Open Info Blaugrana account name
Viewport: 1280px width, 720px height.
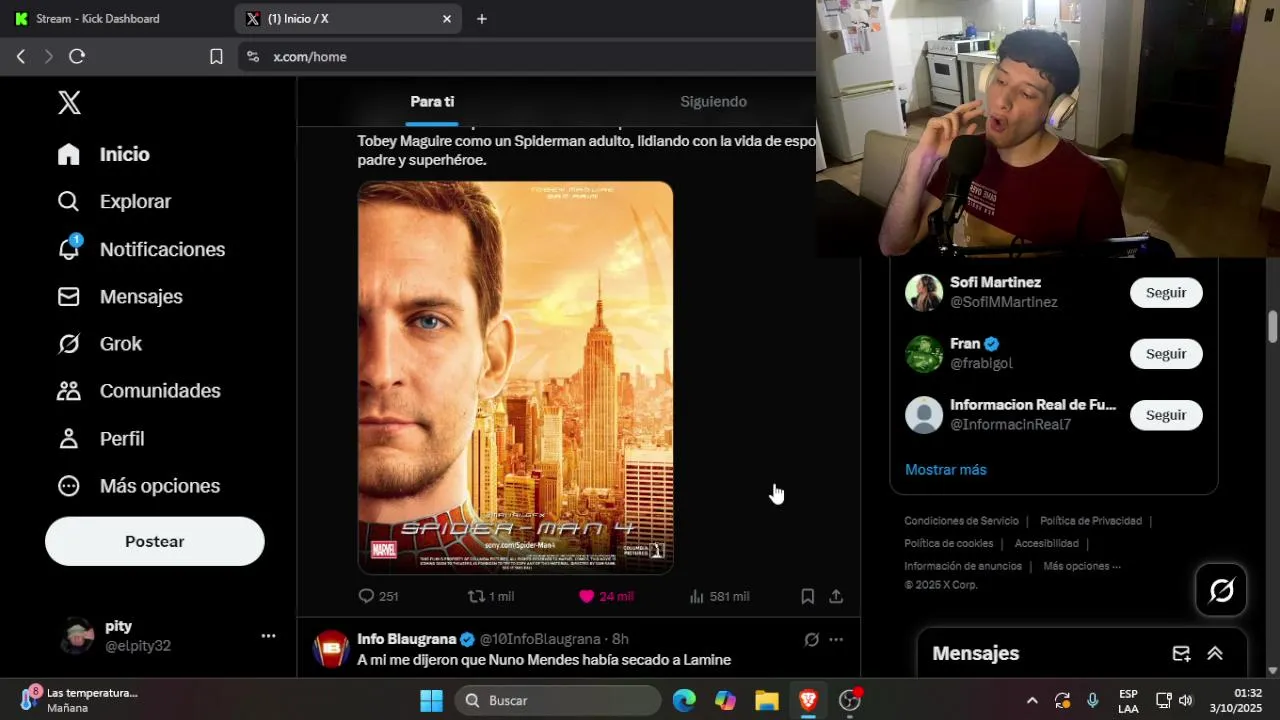(406, 639)
